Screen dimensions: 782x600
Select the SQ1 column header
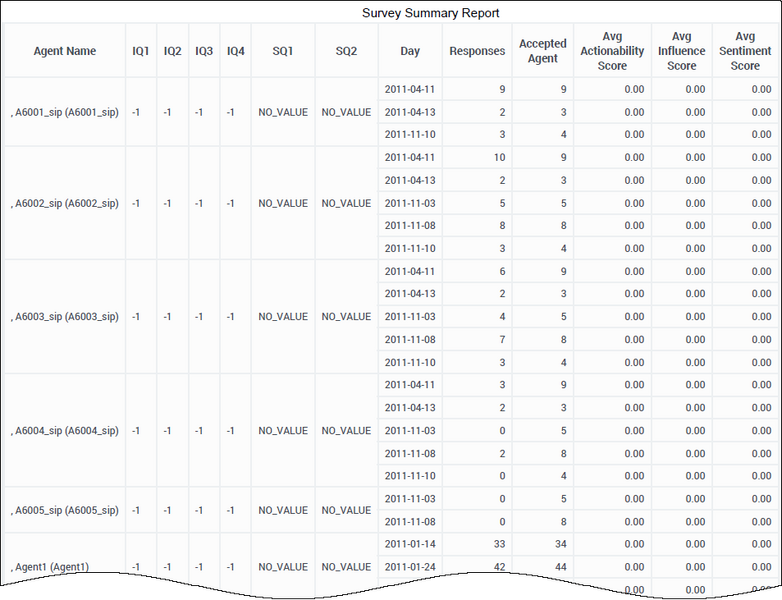point(283,51)
